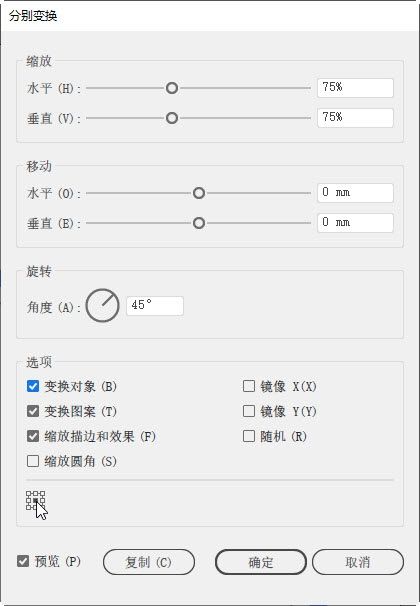Toggle the 预览 (P) checkbox
This screenshot has width=420, height=606.
tap(23, 561)
